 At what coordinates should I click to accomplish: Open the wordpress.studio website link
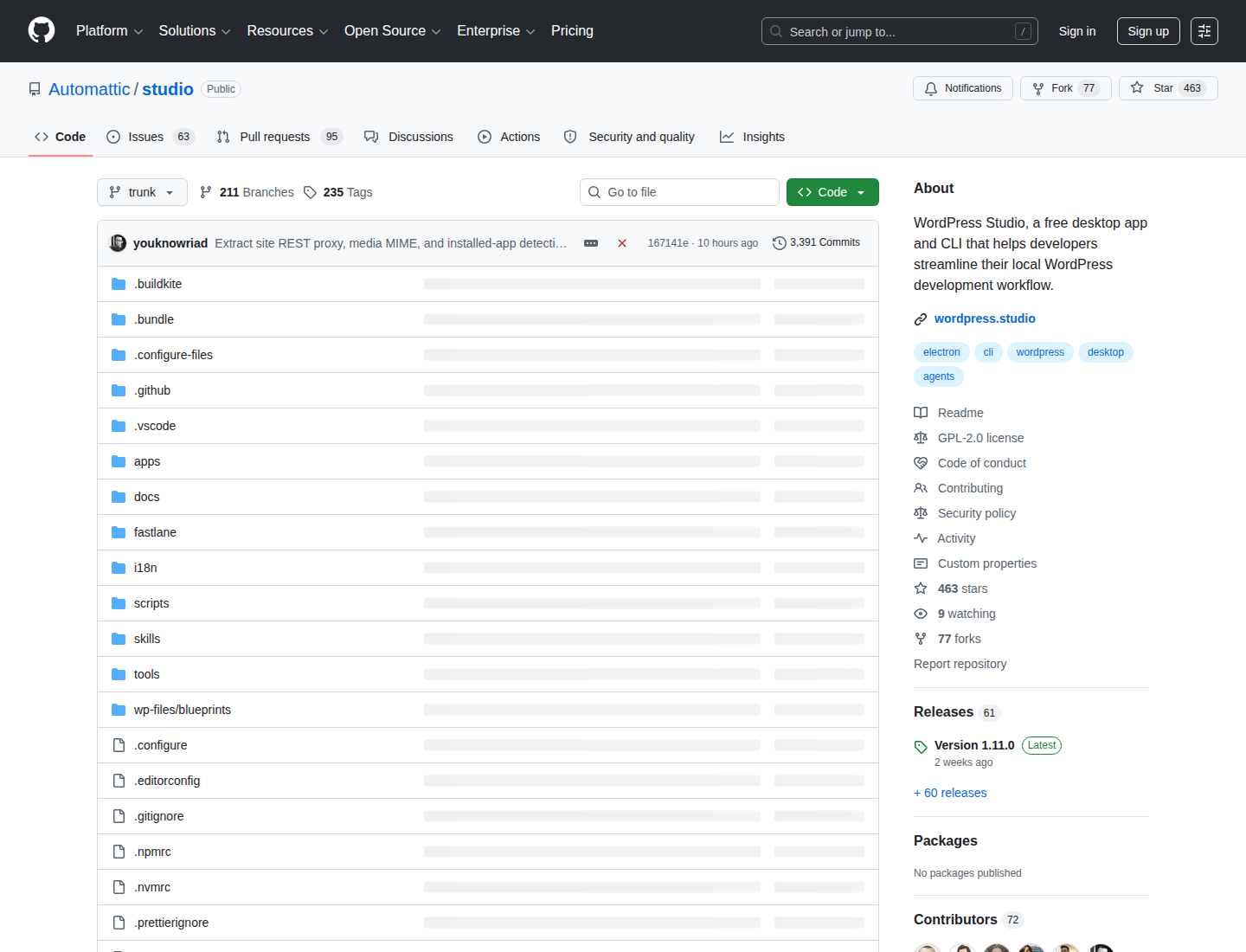point(985,318)
